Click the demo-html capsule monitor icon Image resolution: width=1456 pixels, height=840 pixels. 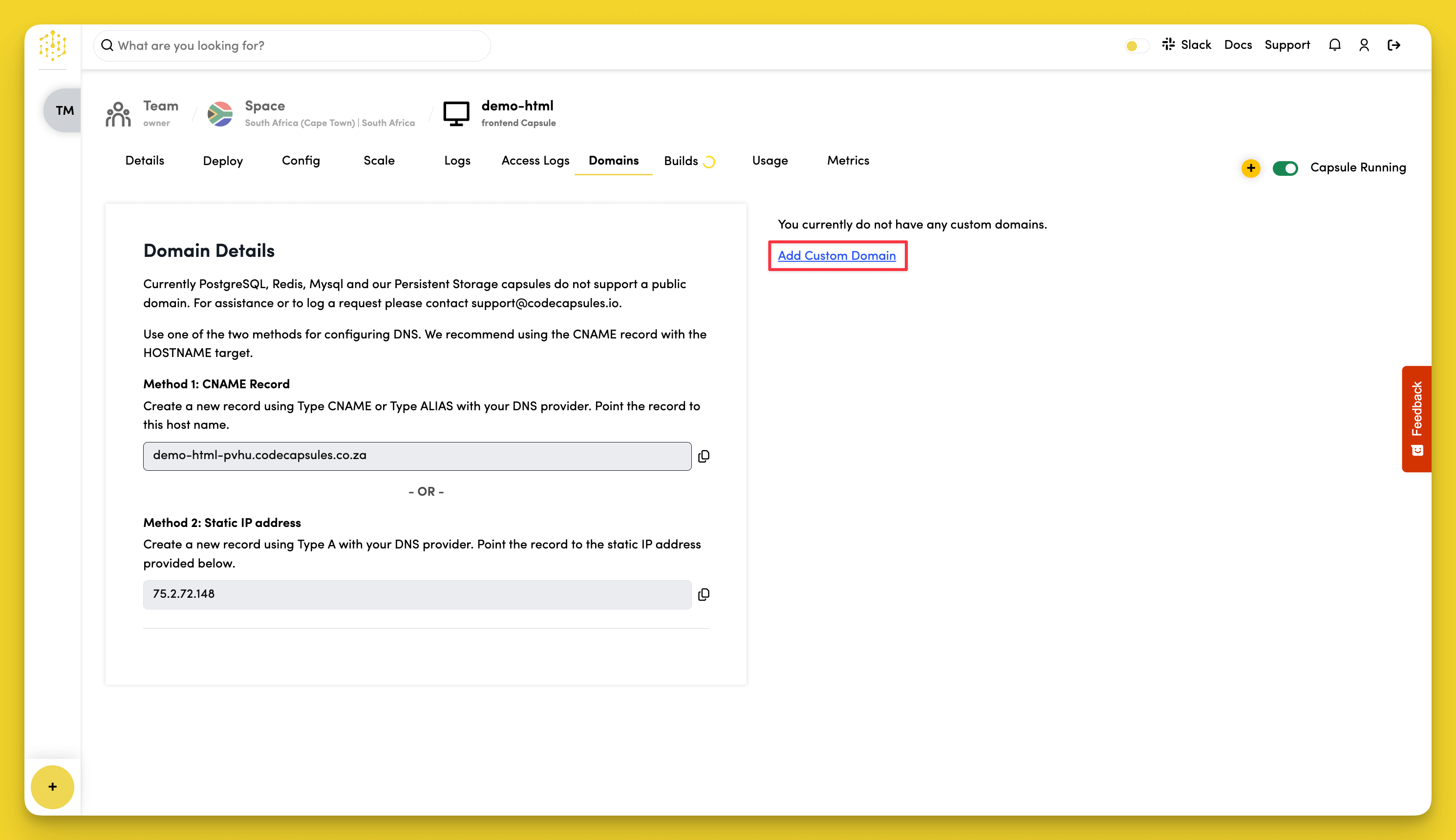[456, 113]
